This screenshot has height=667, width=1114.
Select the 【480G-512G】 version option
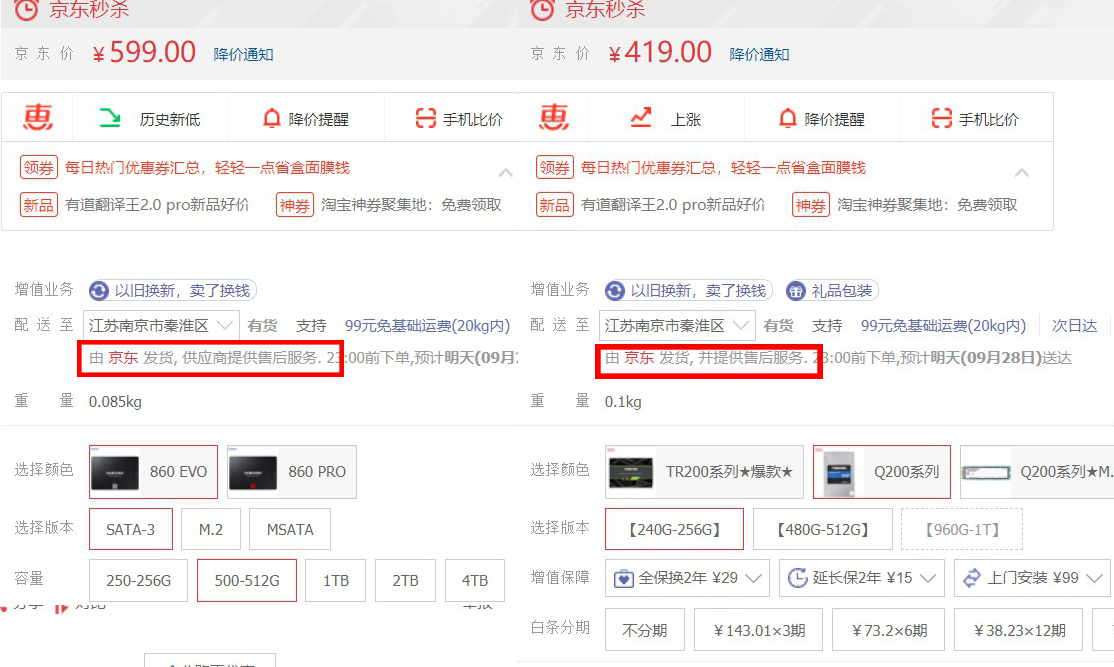click(822, 529)
